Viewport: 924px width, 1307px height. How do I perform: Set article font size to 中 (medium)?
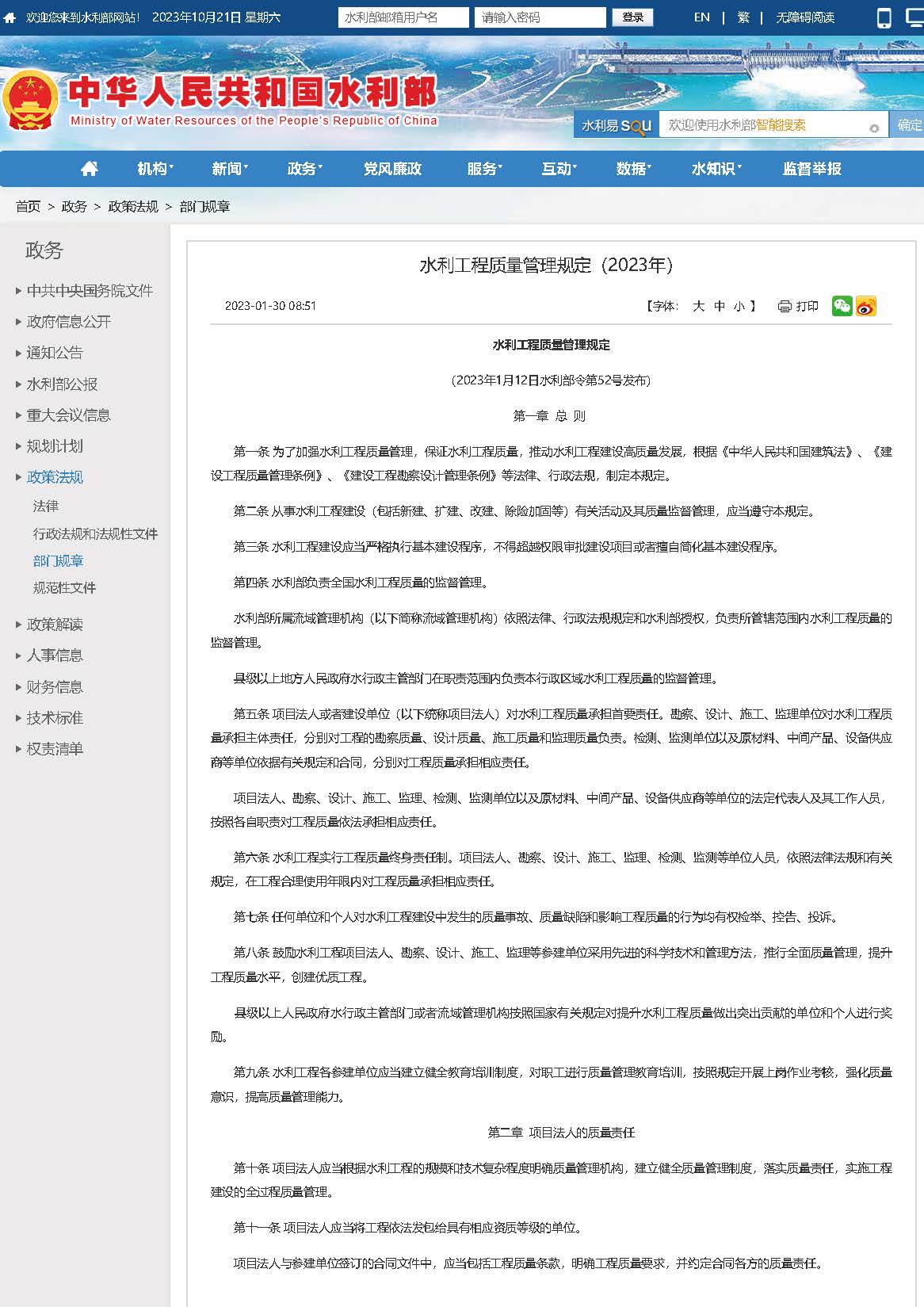pos(720,306)
